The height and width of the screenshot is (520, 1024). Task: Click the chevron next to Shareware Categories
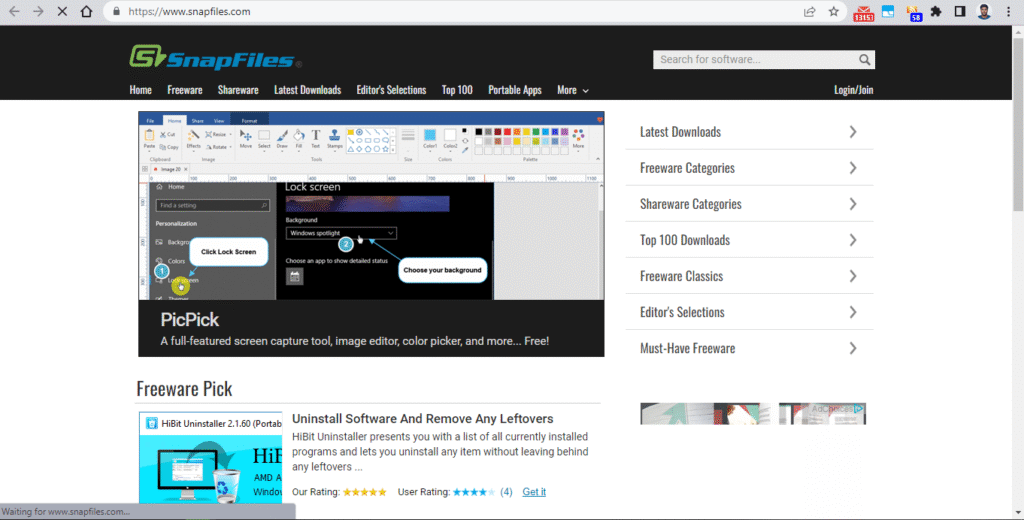click(x=853, y=204)
